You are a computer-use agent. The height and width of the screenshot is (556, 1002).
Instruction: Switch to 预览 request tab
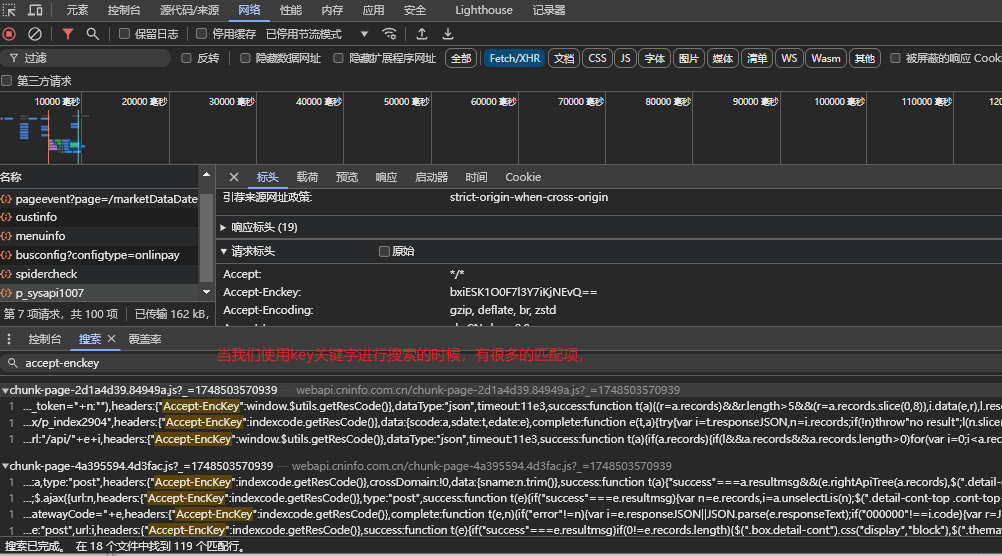click(x=347, y=177)
